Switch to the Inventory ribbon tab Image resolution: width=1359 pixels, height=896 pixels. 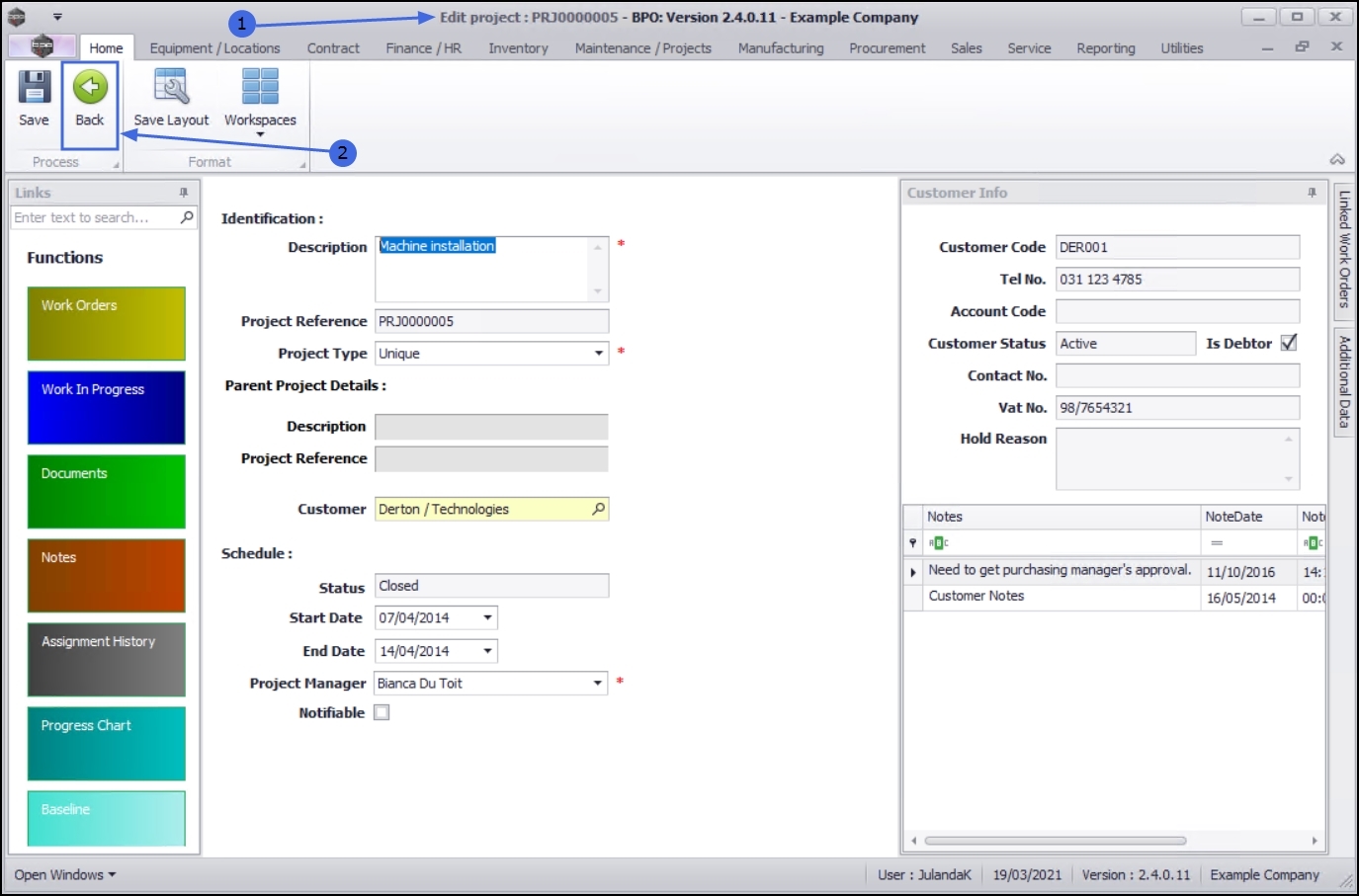click(x=518, y=48)
